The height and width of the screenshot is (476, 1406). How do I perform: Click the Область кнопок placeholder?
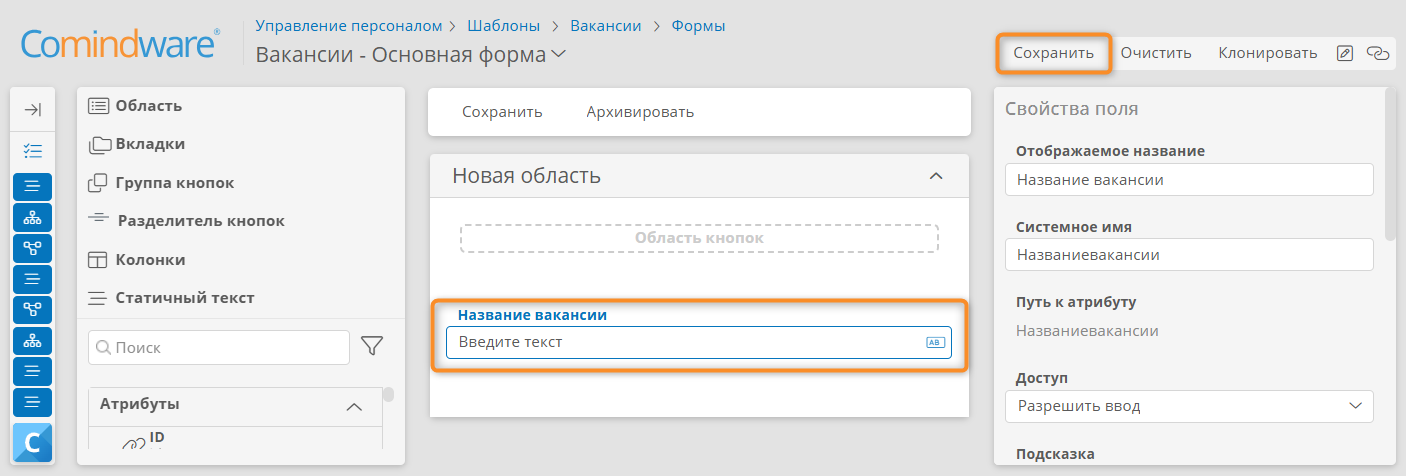[x=699, y=238]
